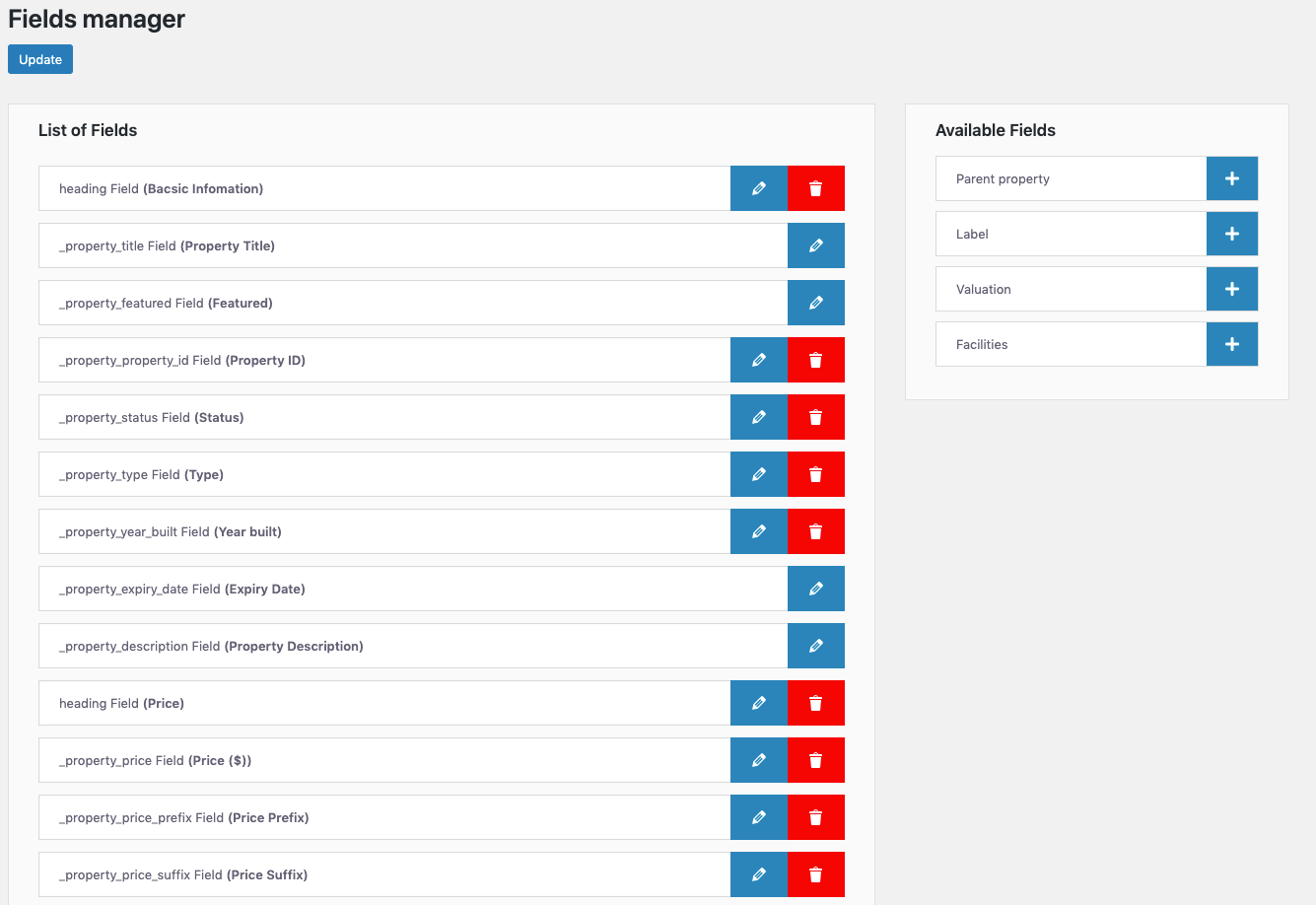Add the Label field
This screenshot has width=1316, height=905.
click(1231, 234)
